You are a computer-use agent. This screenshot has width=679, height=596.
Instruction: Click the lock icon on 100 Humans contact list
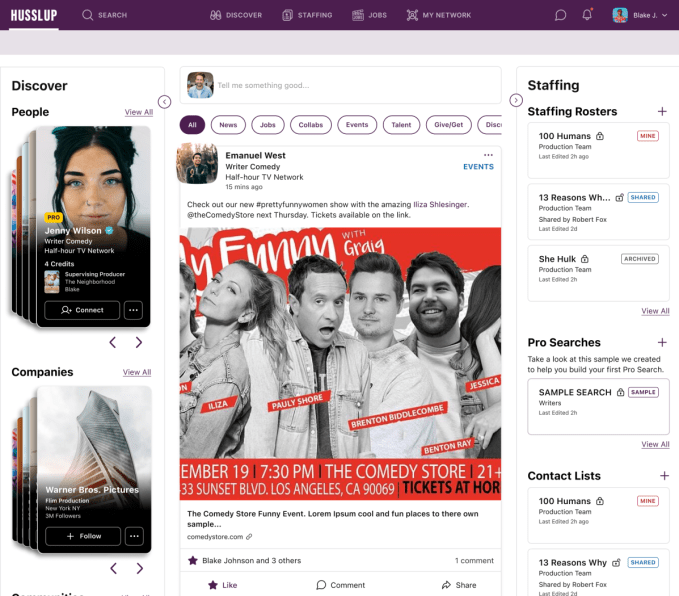pyautogui.click(x=600, y=501)
